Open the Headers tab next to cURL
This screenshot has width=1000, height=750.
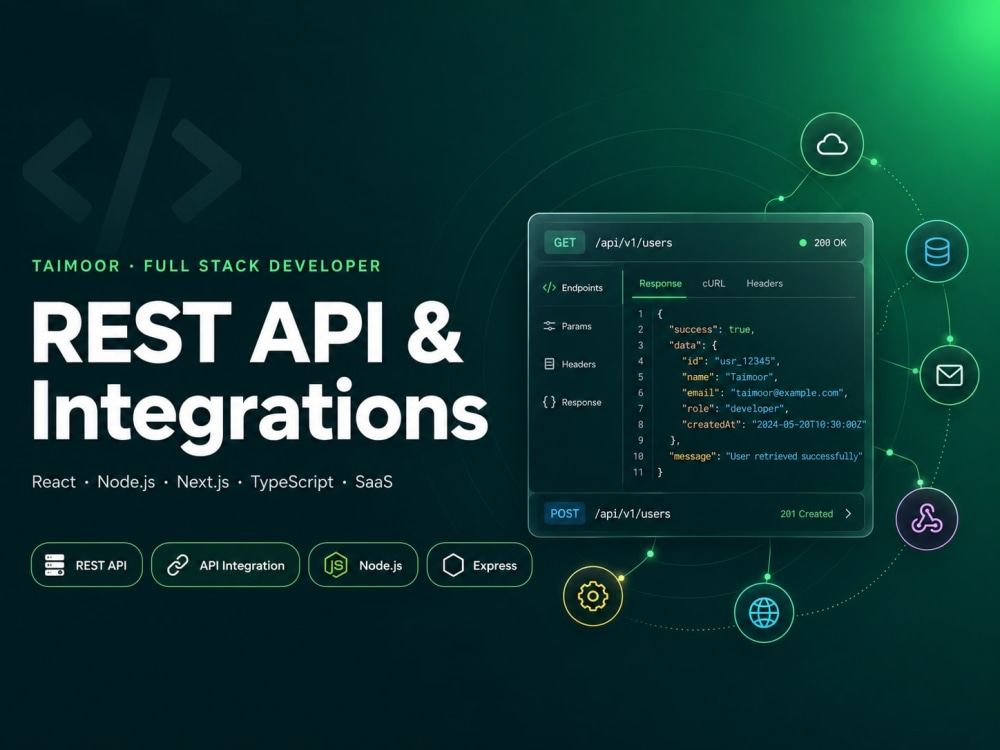[x=765, y=283]
